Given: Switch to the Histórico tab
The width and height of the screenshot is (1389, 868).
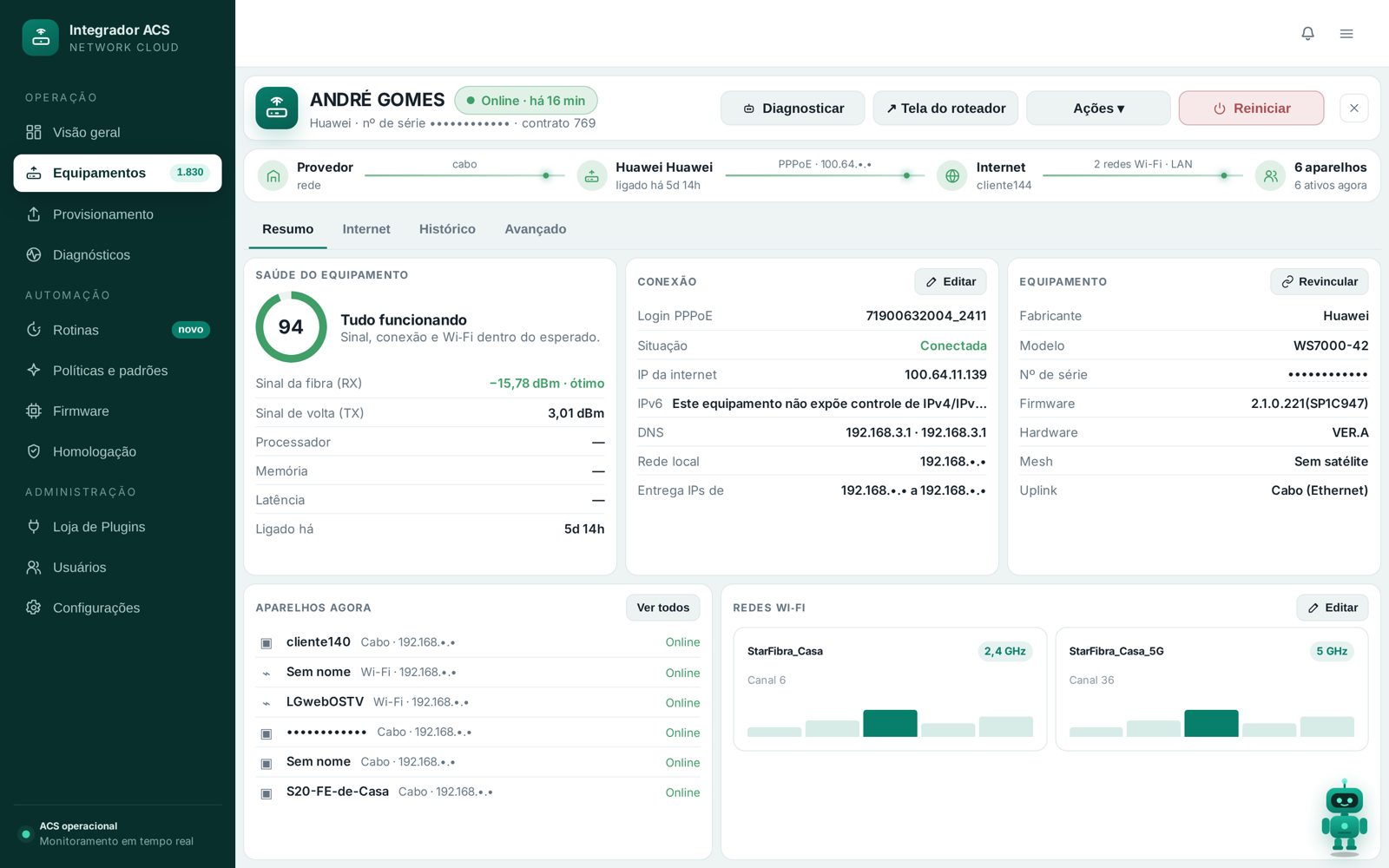Looking at the screenshot, I should coord(447,229).
